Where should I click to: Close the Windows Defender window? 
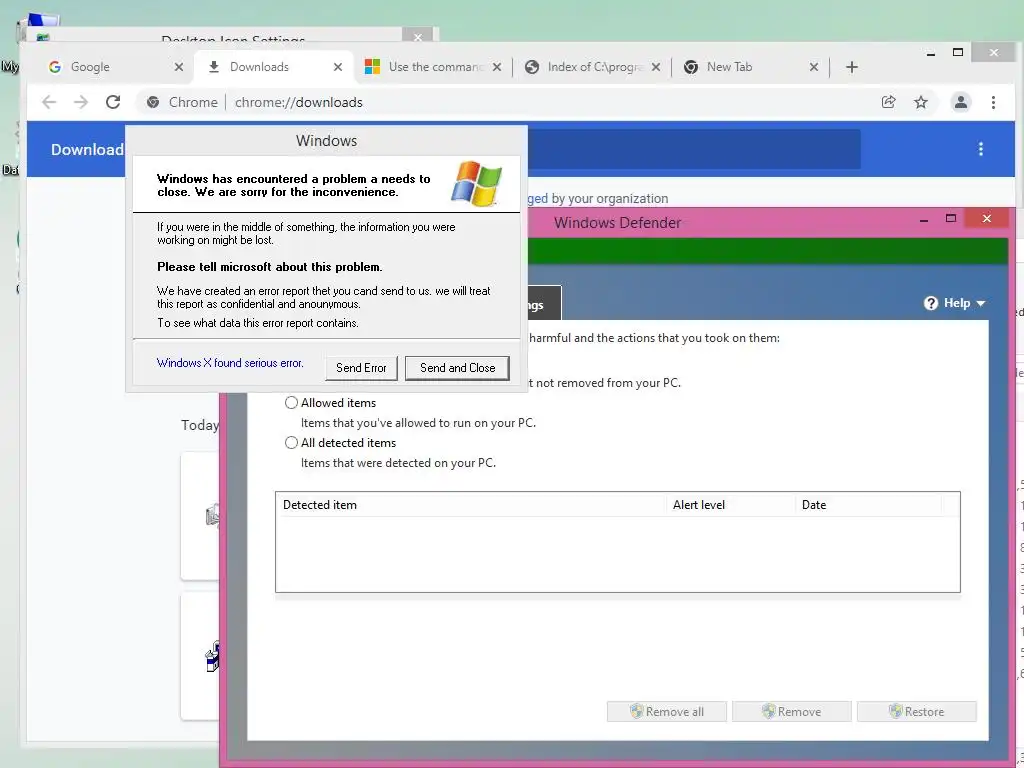tap(987, 218)
